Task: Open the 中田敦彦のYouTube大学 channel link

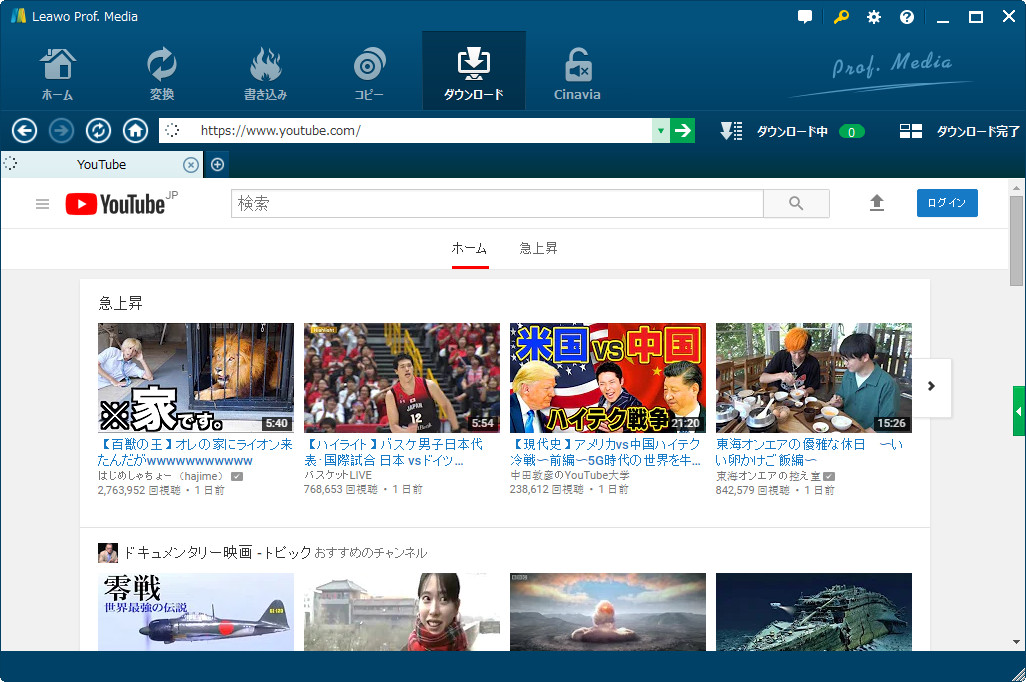Action: coord(569,475)
